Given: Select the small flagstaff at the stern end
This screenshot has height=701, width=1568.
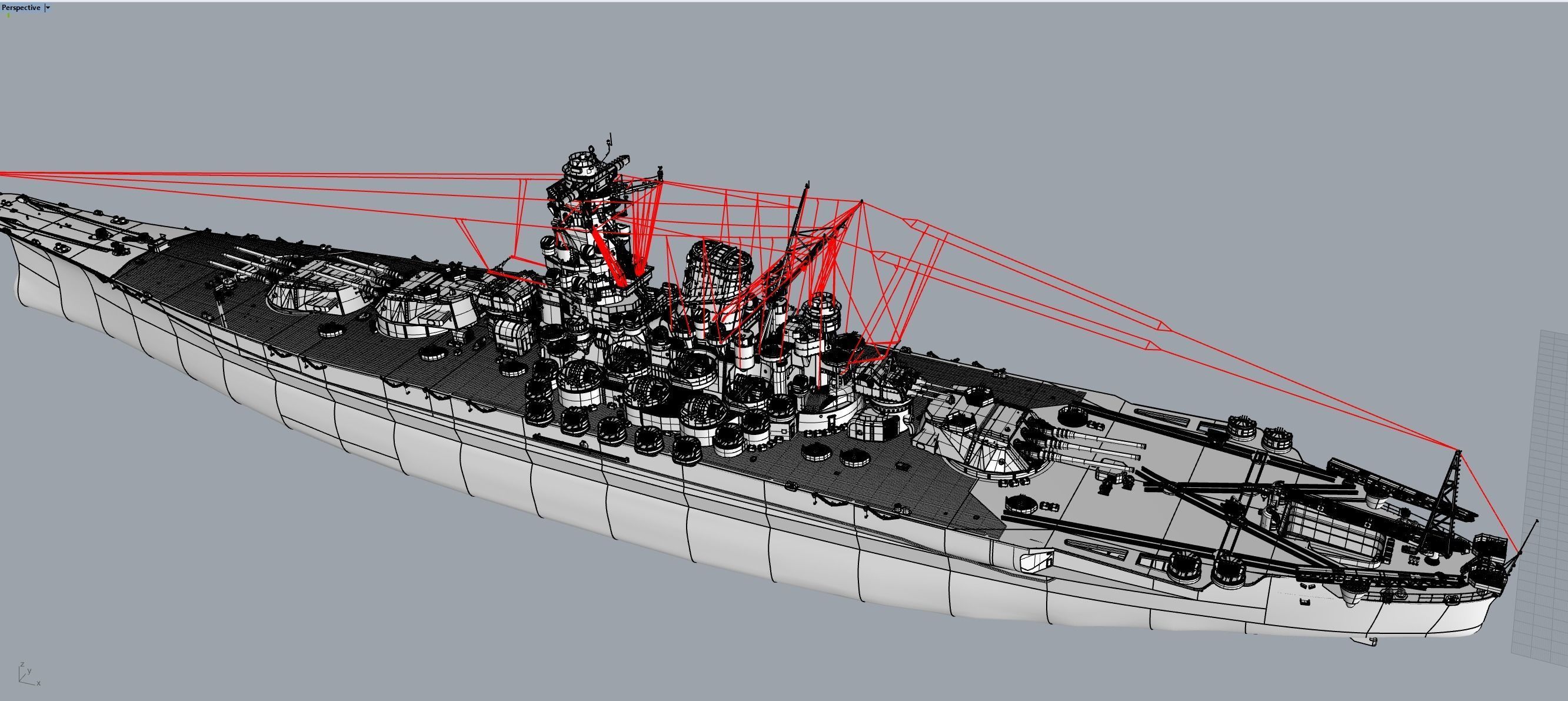Looking at the screenshot, I should [x=1529, y=536].
